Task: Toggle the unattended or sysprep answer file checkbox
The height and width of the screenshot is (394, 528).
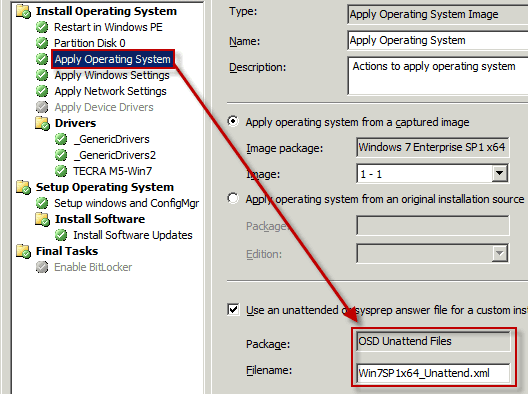Action: tap(233, 309)
